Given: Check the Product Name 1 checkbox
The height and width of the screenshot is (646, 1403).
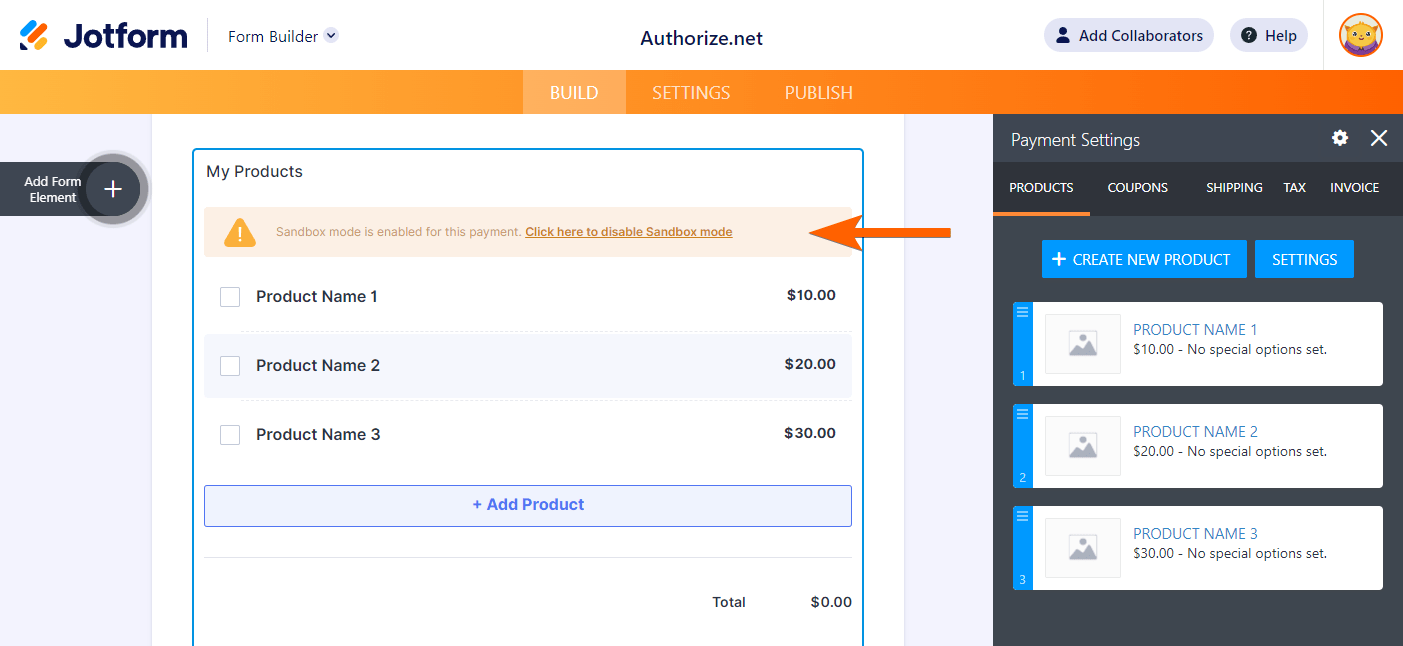Looking at the screenshot, I should point(229,296).
